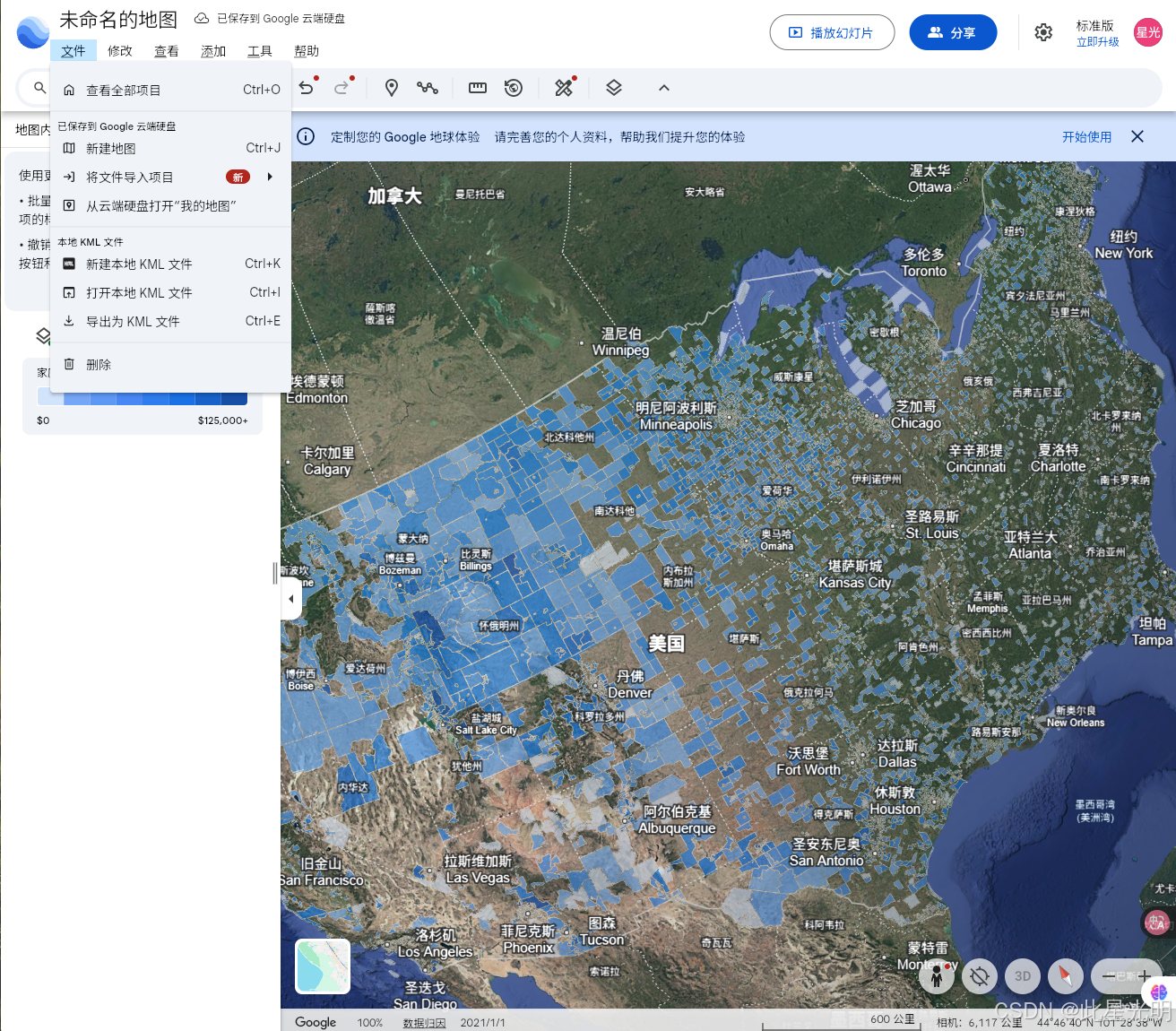Choose 新建地图 in the file menu
Image resolution: width=1176 pixels, height=1031 pixels.
(x=171, y=148)
